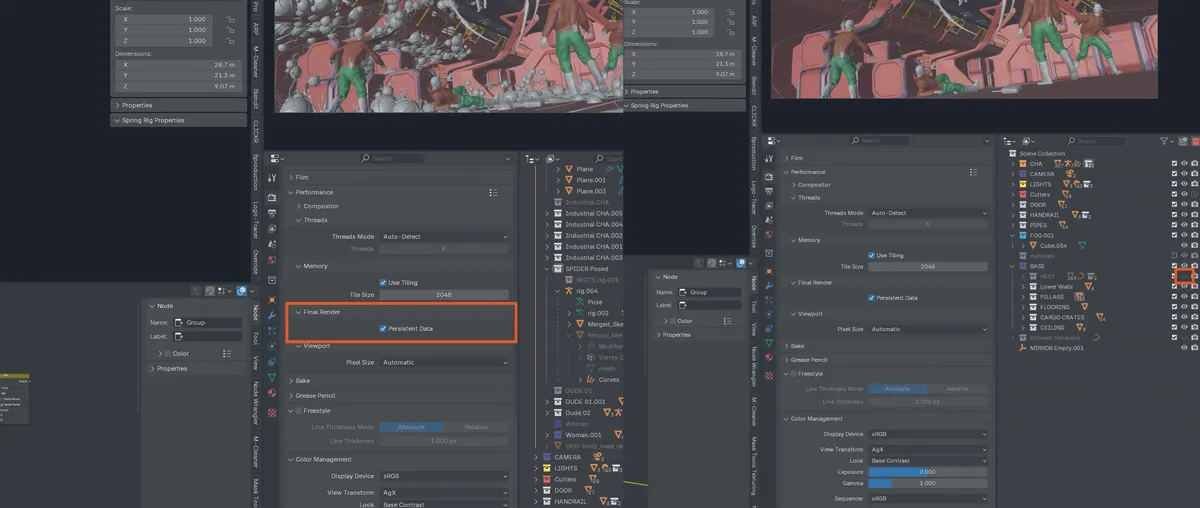Hide the CHA collection with its eye

(1184, 164)
